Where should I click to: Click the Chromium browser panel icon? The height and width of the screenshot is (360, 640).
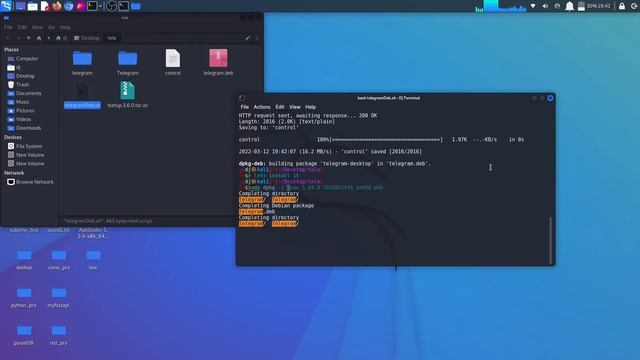point(69,6)
